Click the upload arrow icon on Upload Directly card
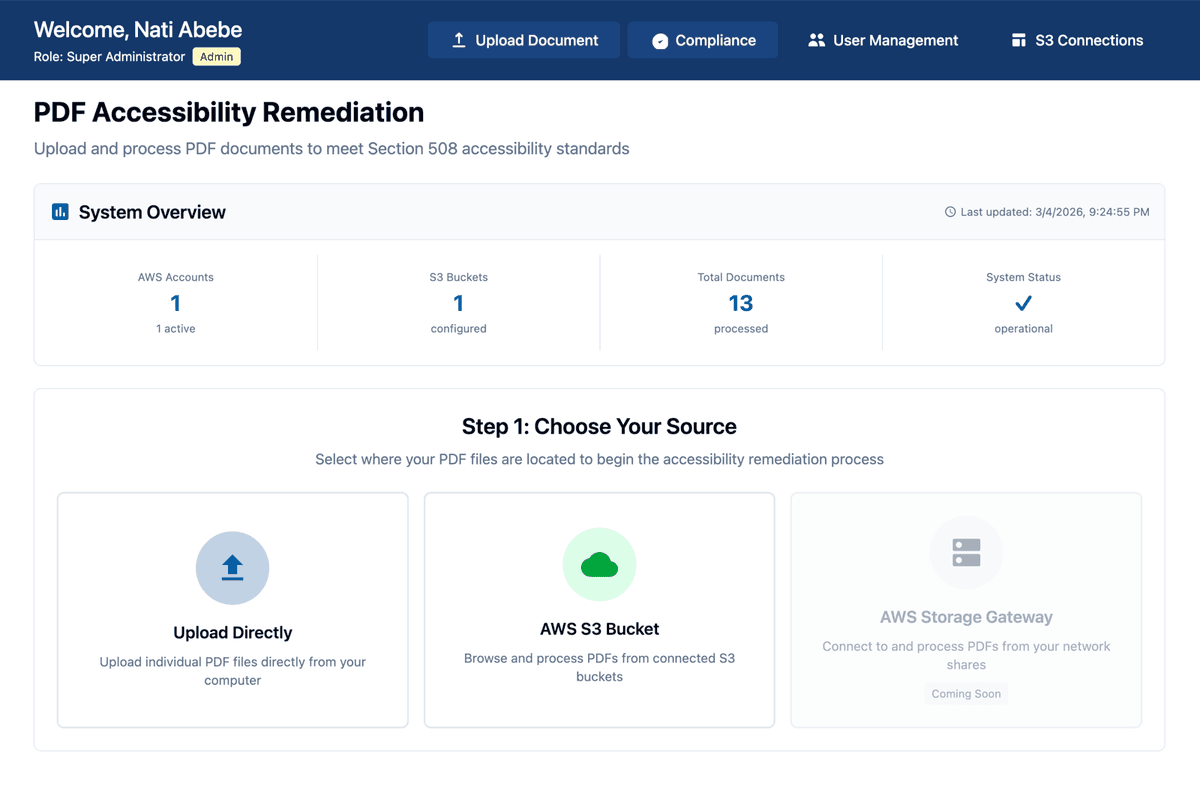Viewport: 1200px width, 800px height. coord(232,567)
